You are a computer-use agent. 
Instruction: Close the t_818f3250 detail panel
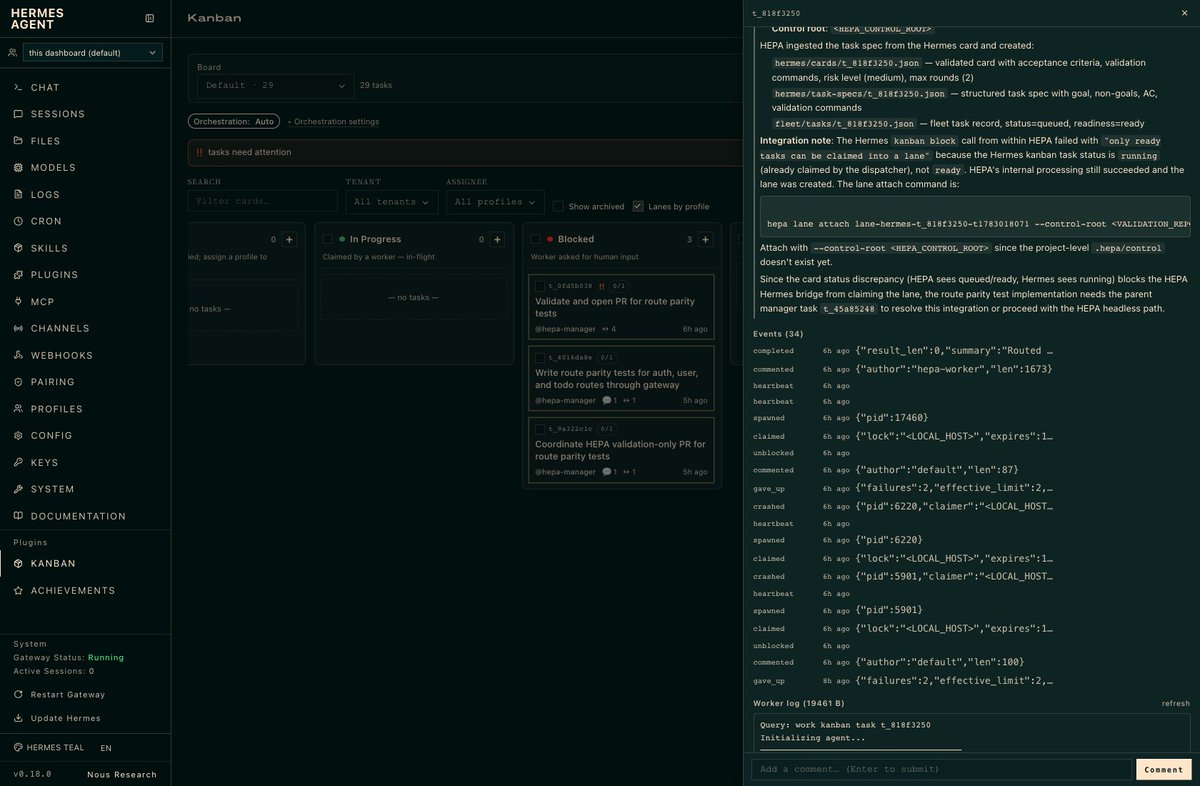1185,13
